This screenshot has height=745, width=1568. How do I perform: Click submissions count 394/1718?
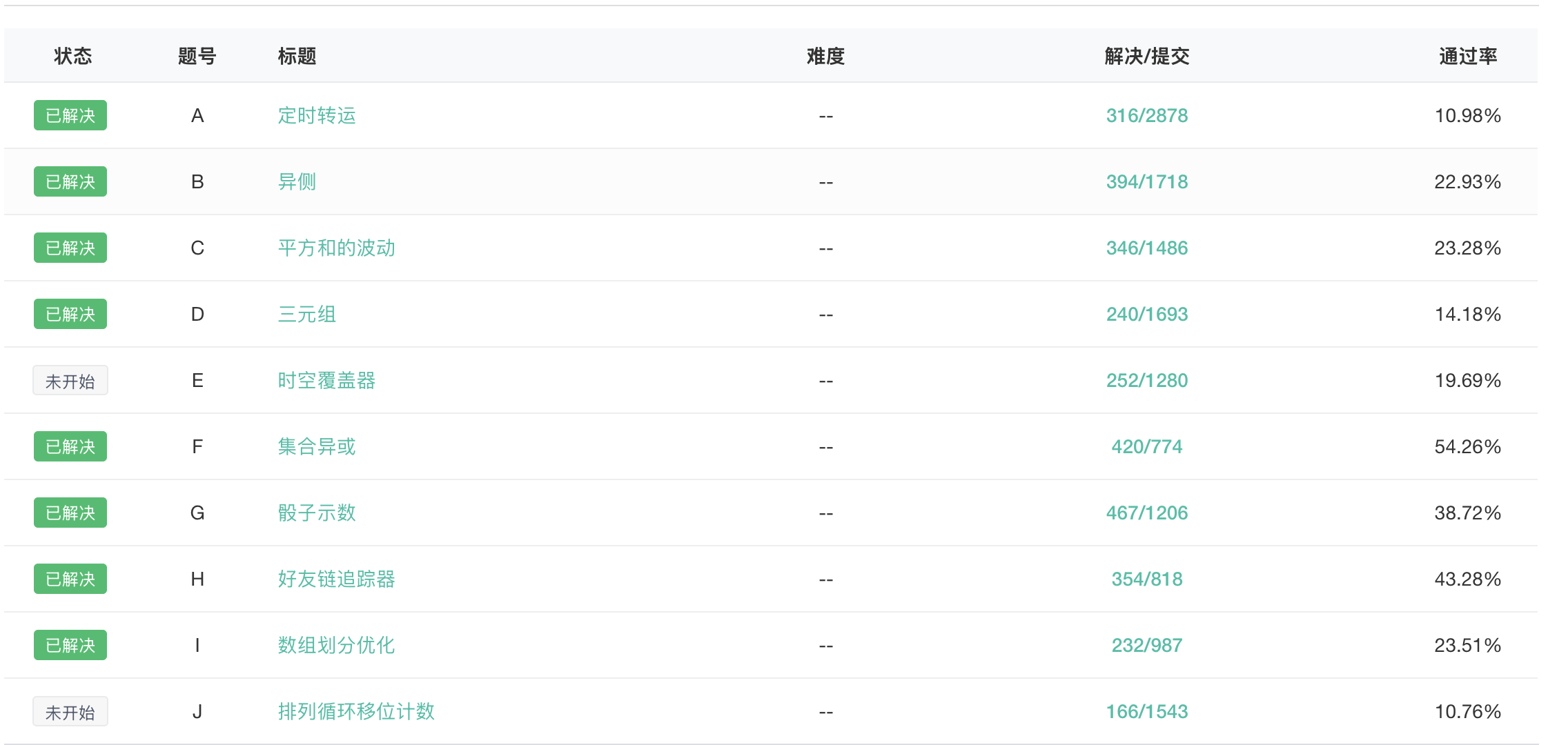pyautogui.click(x=1147, y=181)
